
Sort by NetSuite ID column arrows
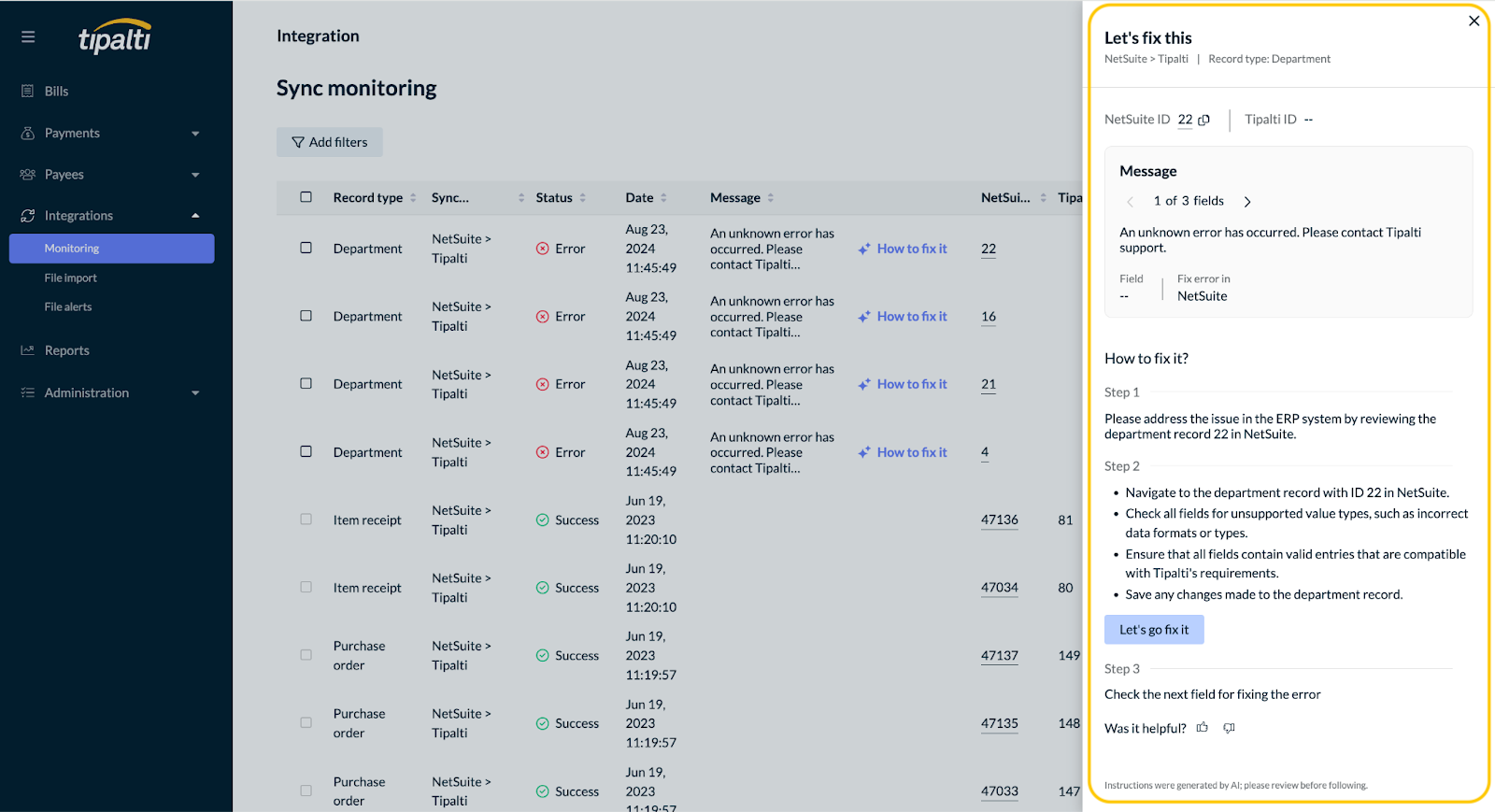(1043, 197)
